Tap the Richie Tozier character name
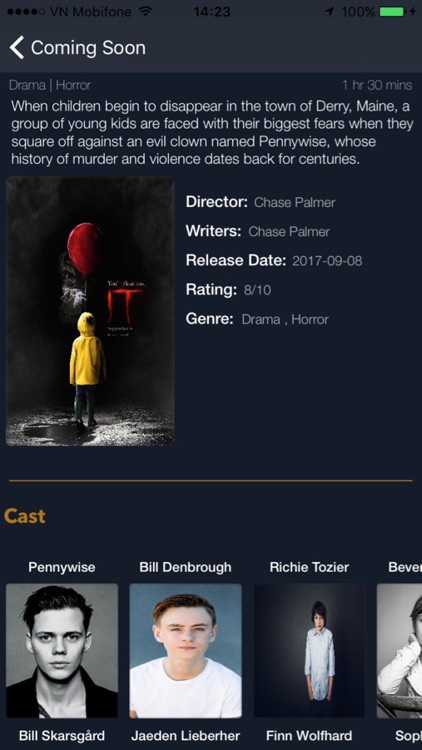422x750 pixels. pos(310,567)
